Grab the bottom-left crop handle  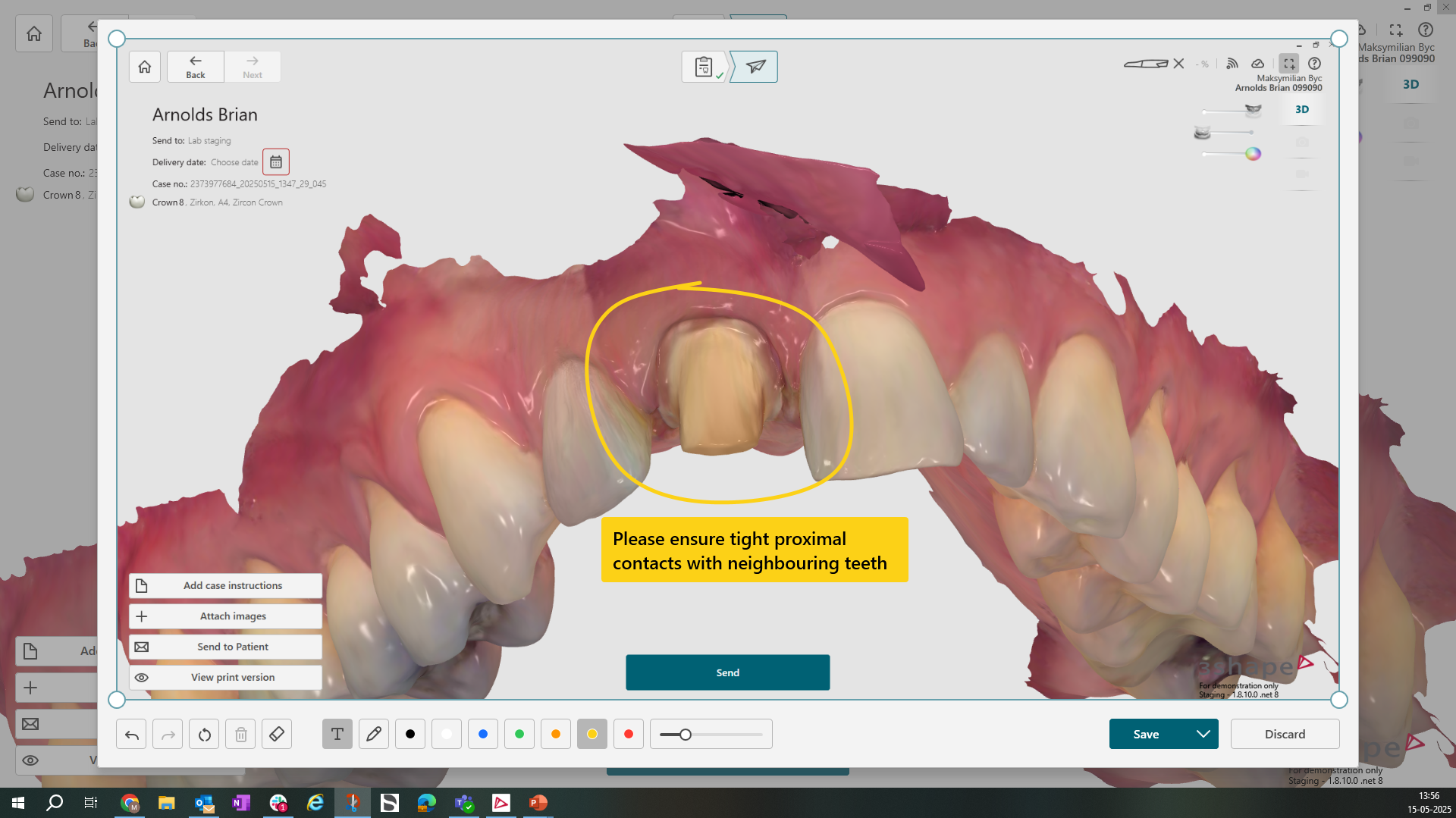117,700
